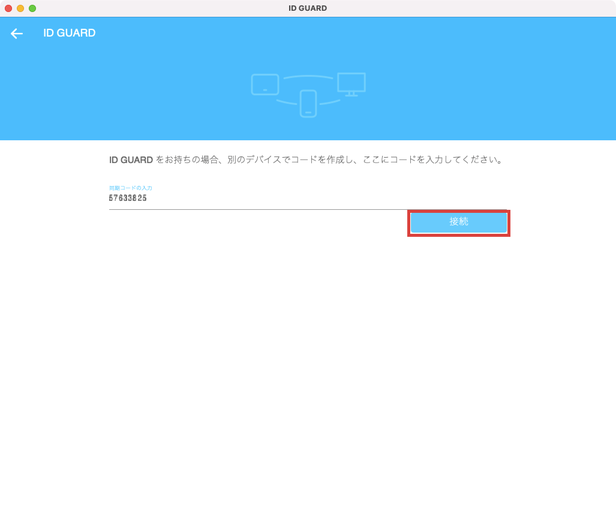The image size is (616, 515).
Task: Close the ID GUARD window
Action: pyautogui.click(x=8, y=8)
